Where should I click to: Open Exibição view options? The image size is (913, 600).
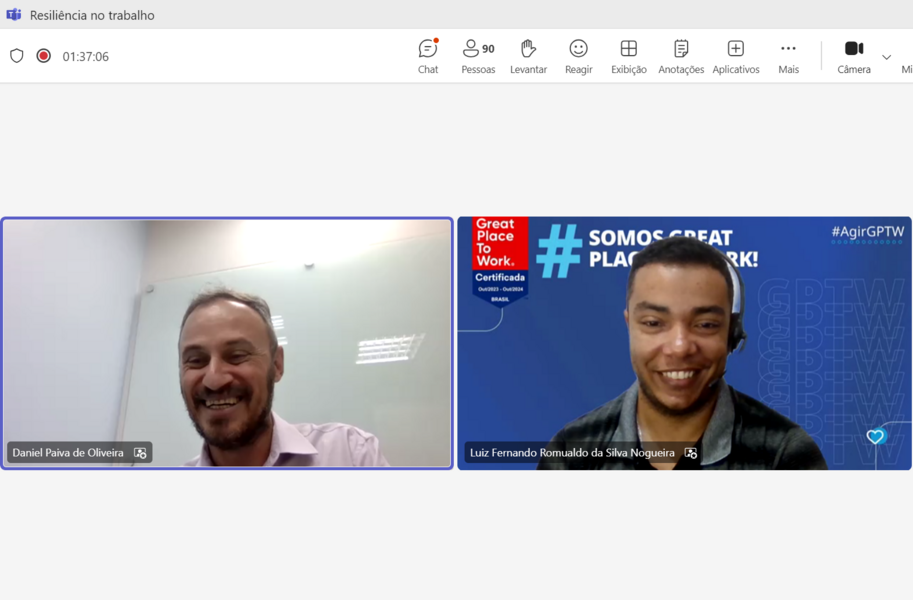point(628,56)
